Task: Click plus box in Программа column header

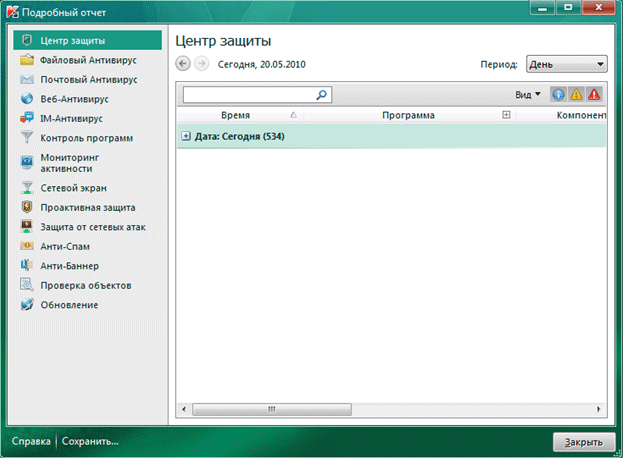Action: (x=506, y=115)
